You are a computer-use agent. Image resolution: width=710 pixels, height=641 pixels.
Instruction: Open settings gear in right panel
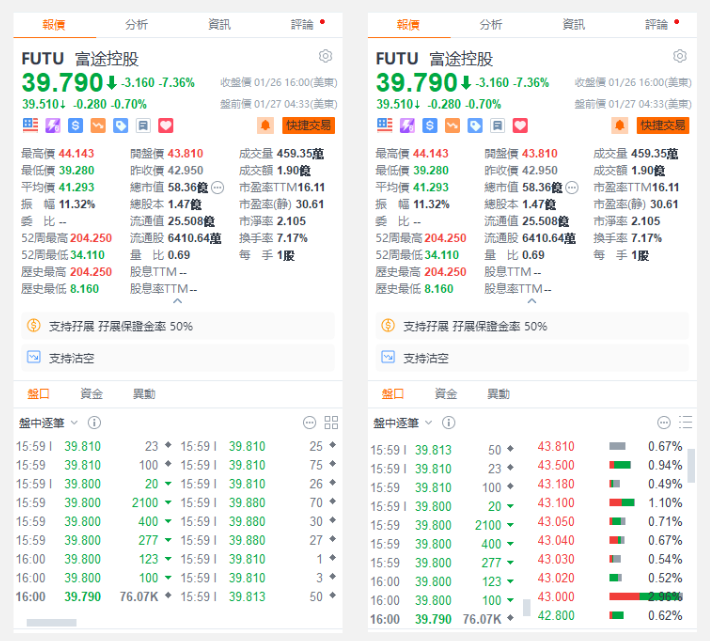(x=680, y=56)
